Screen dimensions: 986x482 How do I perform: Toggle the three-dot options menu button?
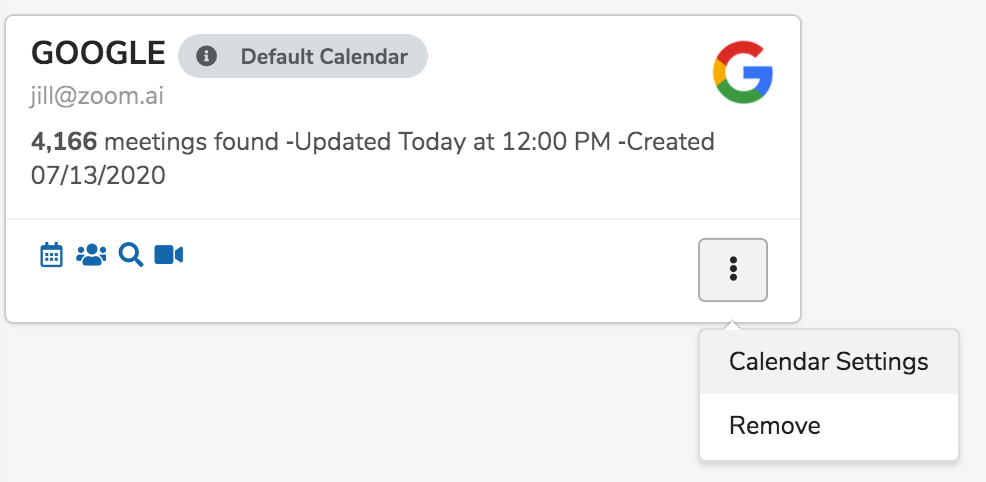coord(733,269)
